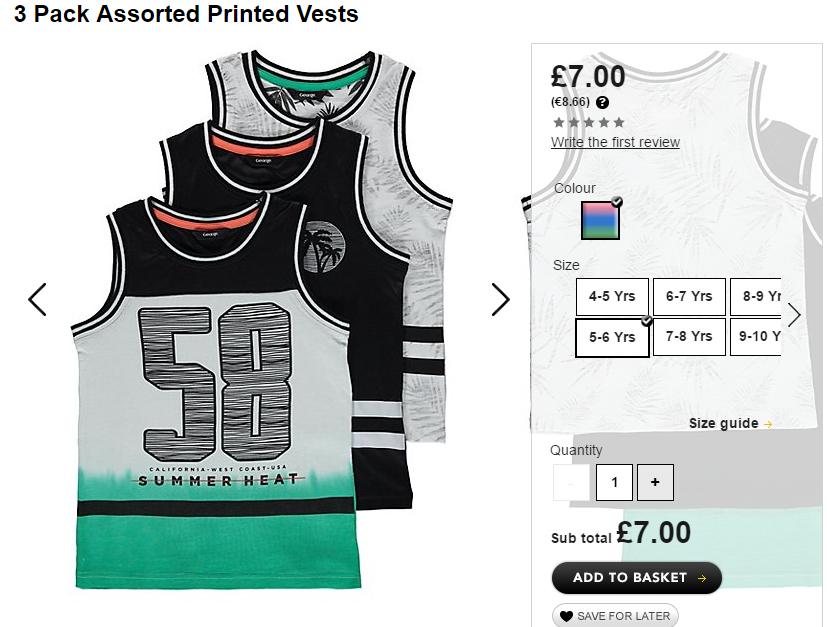
Task: Click the arrow icon beside Size guide
Action: coord(768,424)
